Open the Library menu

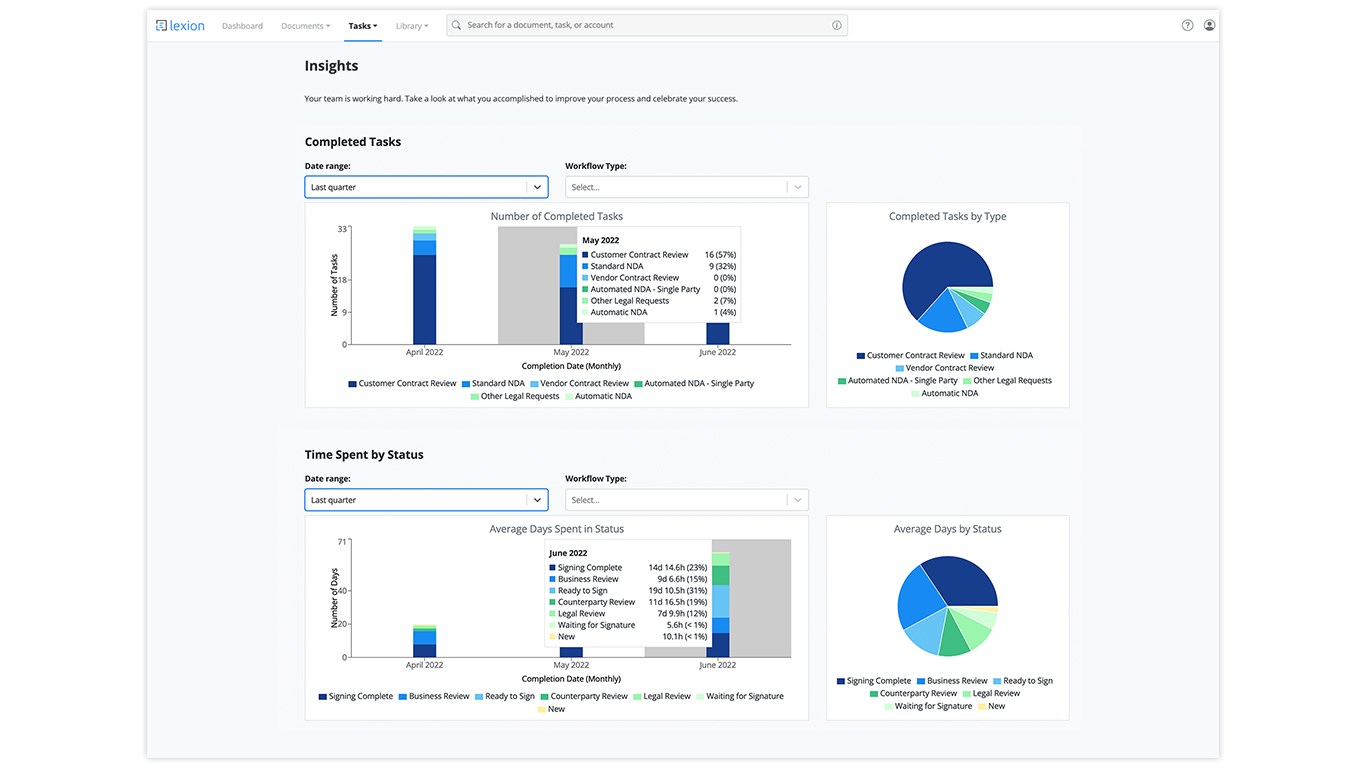point(411,26)
